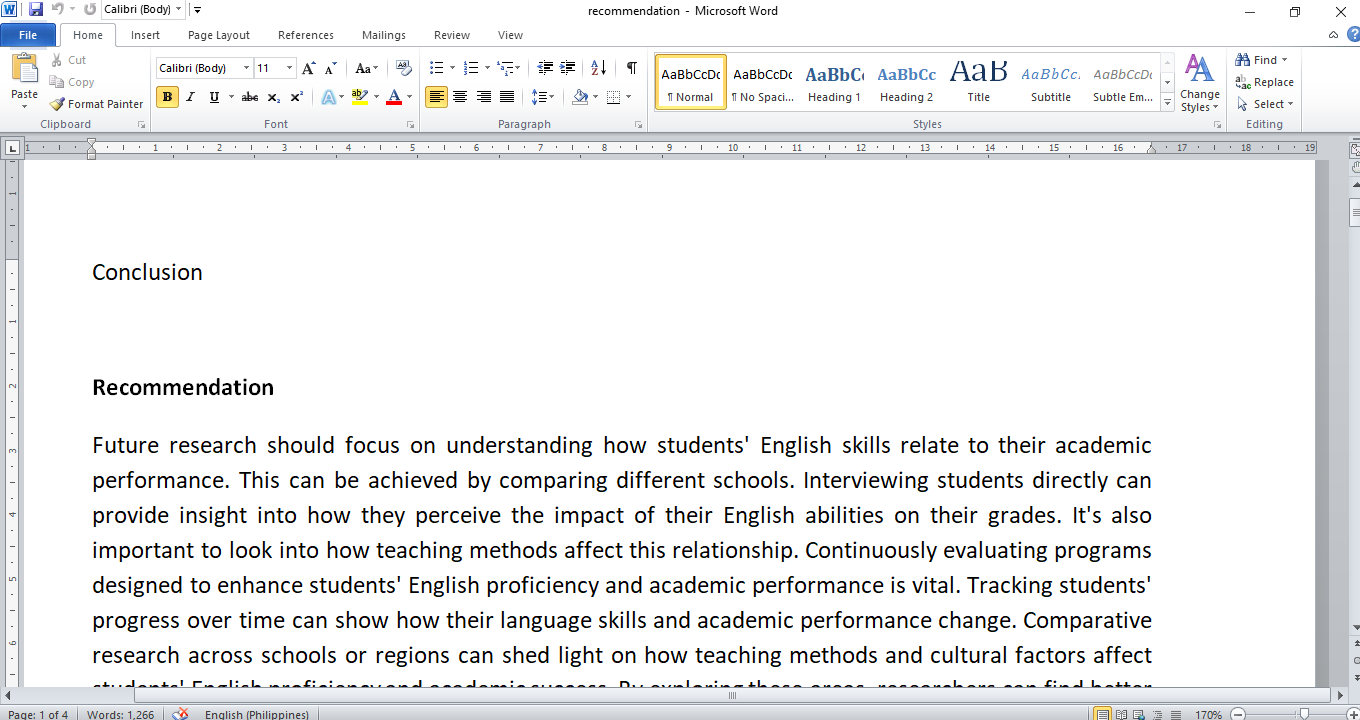Start a numbered list
This screenshot has height=720, width=1360.
472,68
